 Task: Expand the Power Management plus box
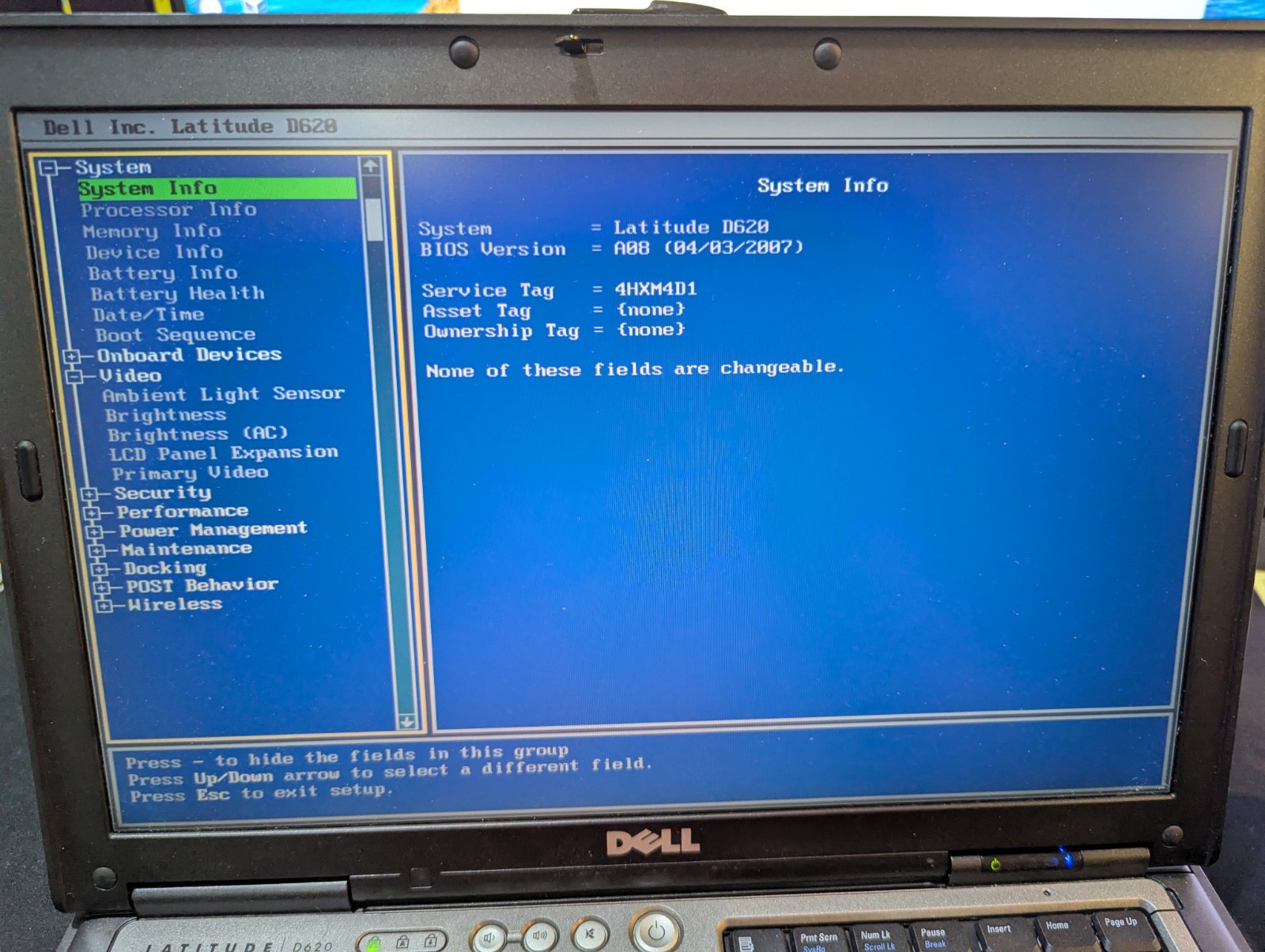pyautogui.click(x=95, y=532)
